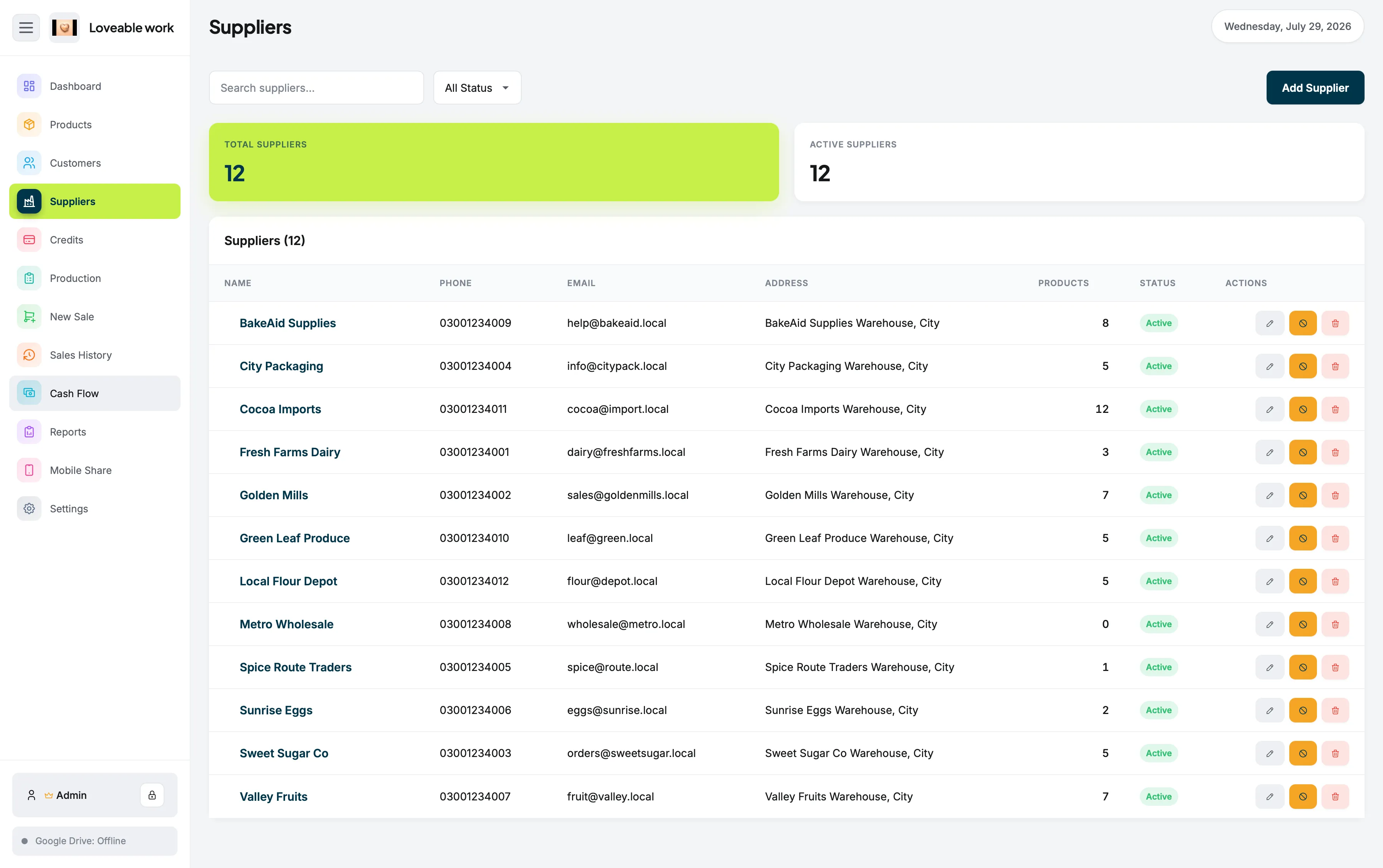The image size is (1383, 868).
Task: Go to Production in sidebar
Action: click(x=95, y=278)
